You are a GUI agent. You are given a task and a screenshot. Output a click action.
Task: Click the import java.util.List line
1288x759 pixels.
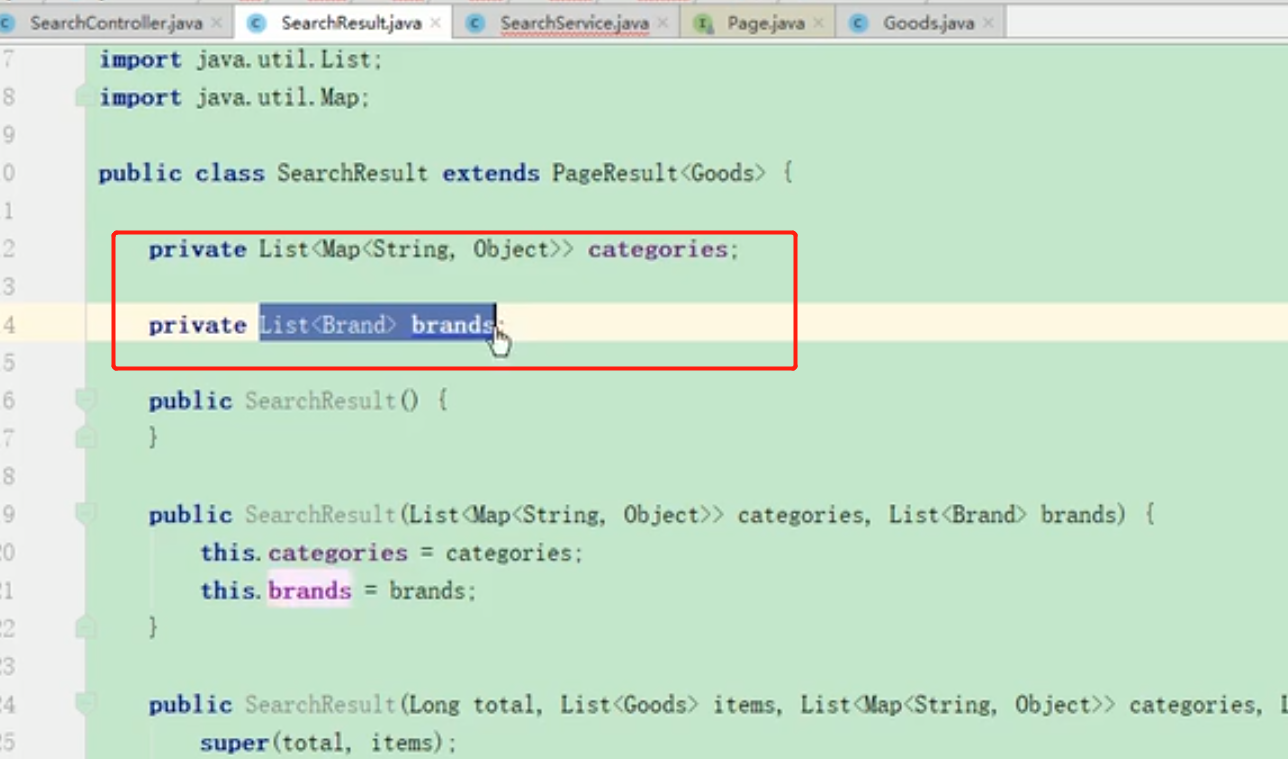240,60
